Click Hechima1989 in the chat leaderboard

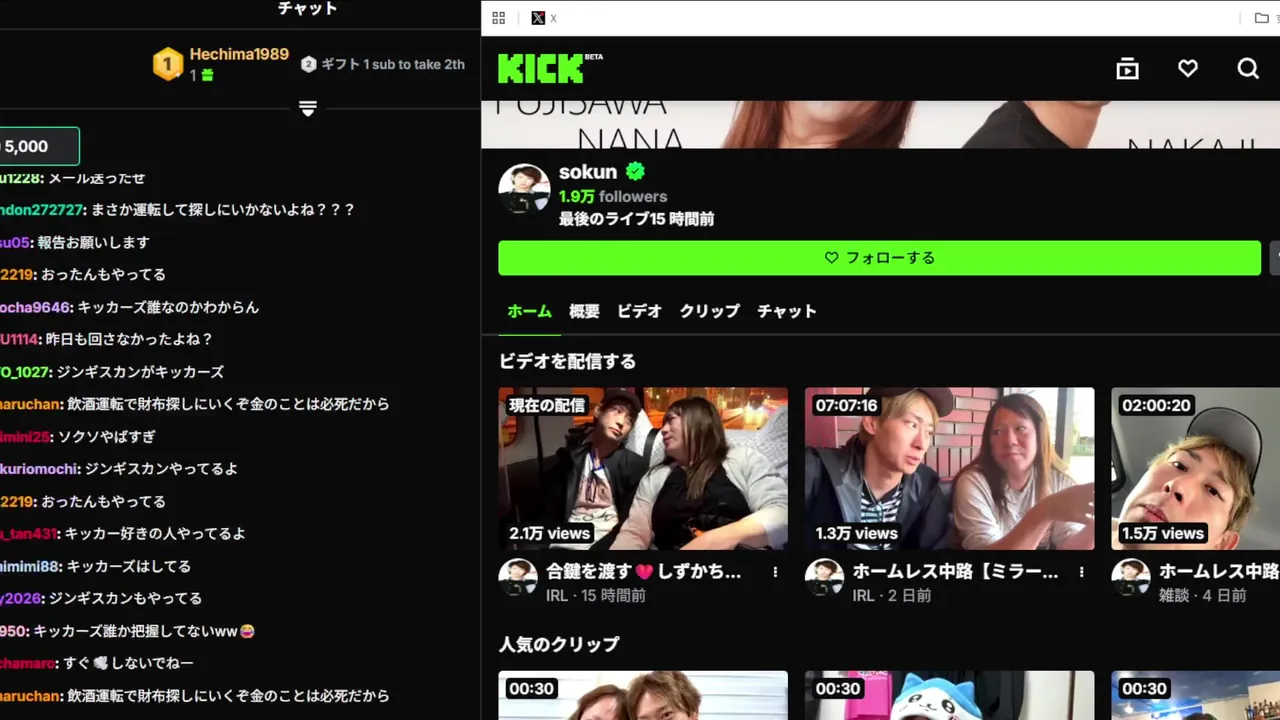tap(239, 54)
